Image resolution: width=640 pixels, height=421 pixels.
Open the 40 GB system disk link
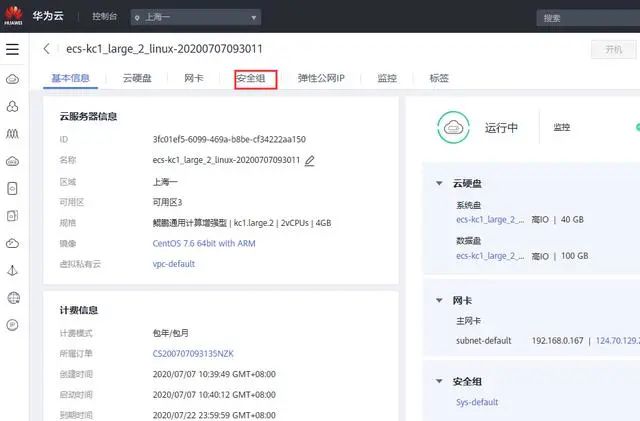pyautogui.click(x=490, y=220)
